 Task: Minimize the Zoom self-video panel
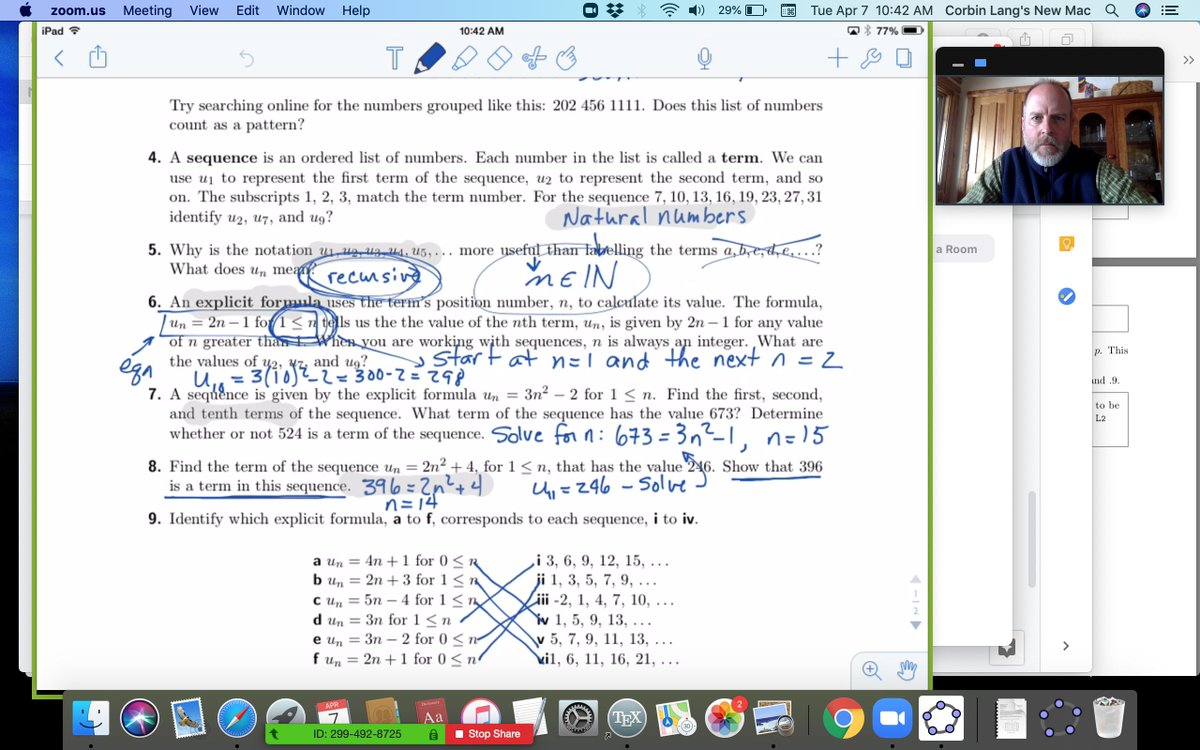click(957, 63)
